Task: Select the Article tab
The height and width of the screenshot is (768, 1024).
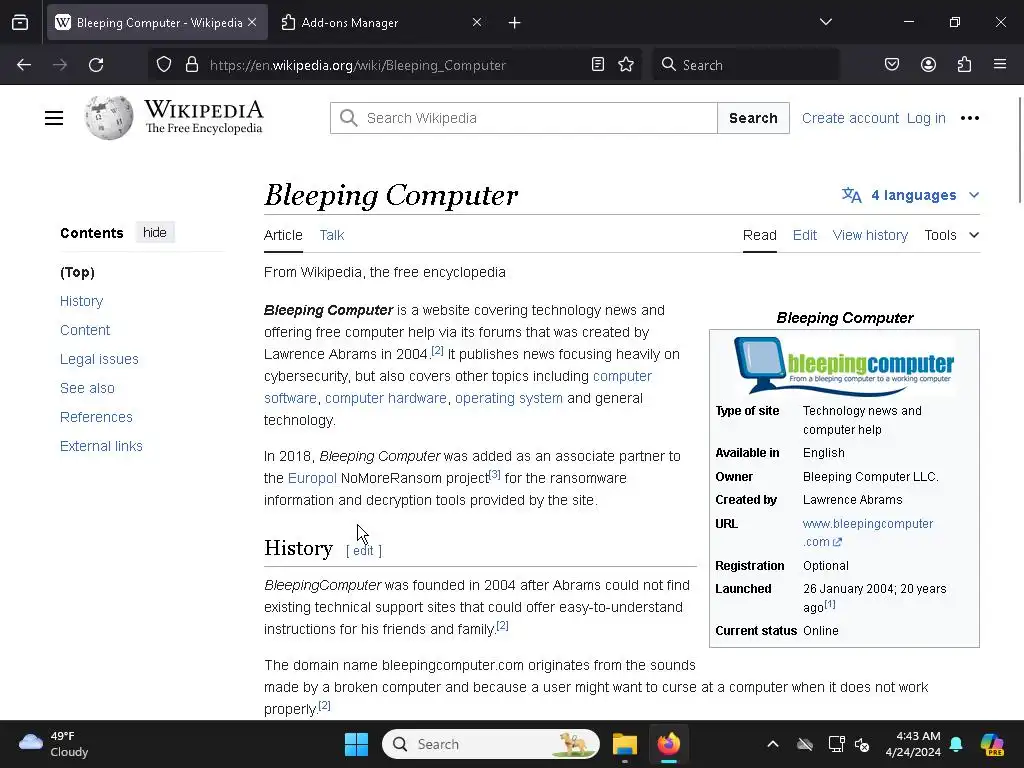Action: point(283,235)
